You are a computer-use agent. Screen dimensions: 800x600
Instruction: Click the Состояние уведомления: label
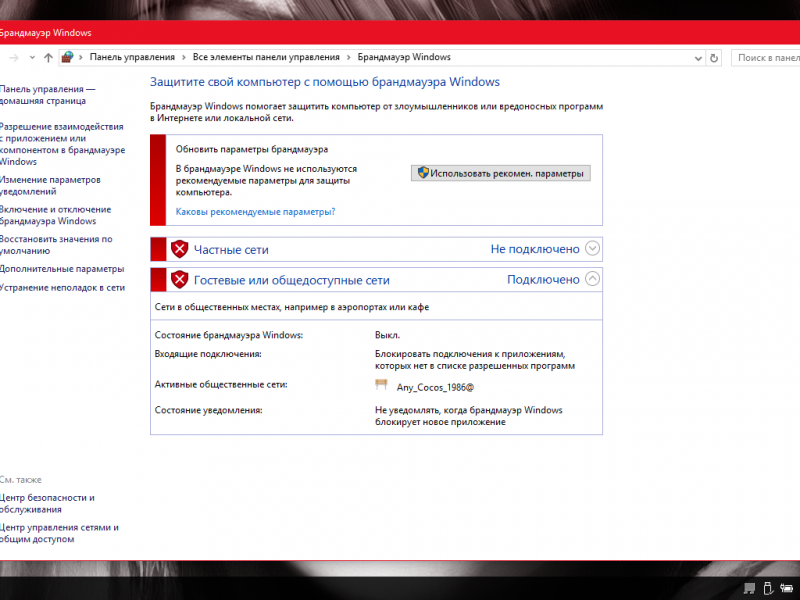tap(209, 410)
